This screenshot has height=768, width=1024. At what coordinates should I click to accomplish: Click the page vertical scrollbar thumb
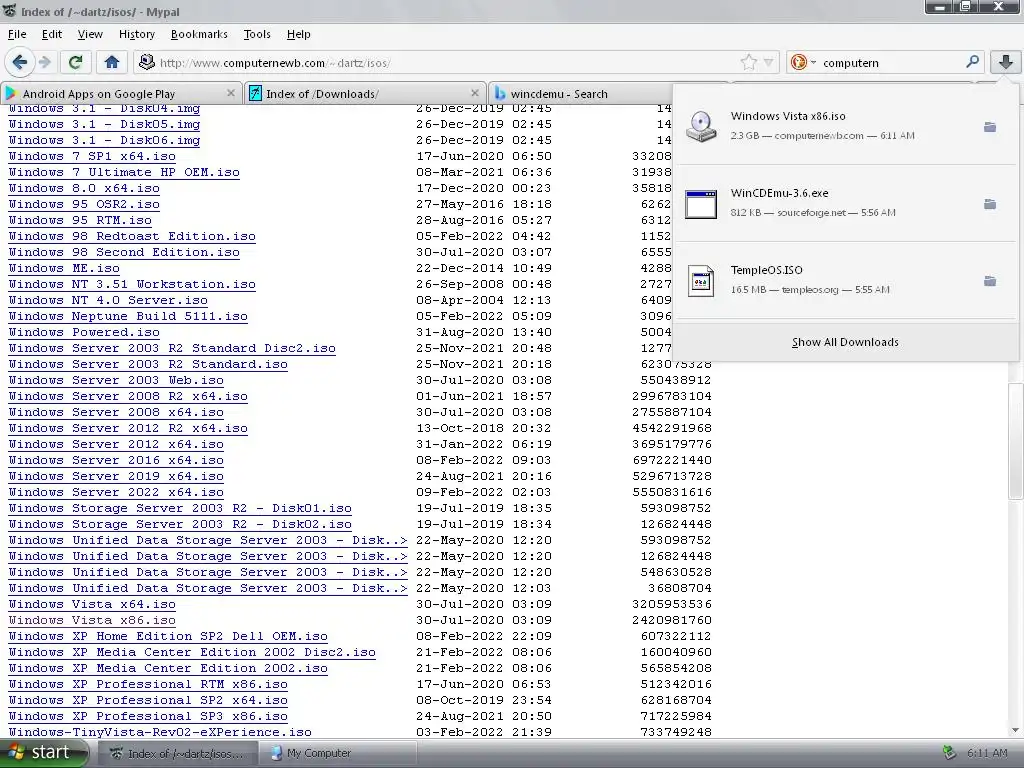click(1015, 443)
